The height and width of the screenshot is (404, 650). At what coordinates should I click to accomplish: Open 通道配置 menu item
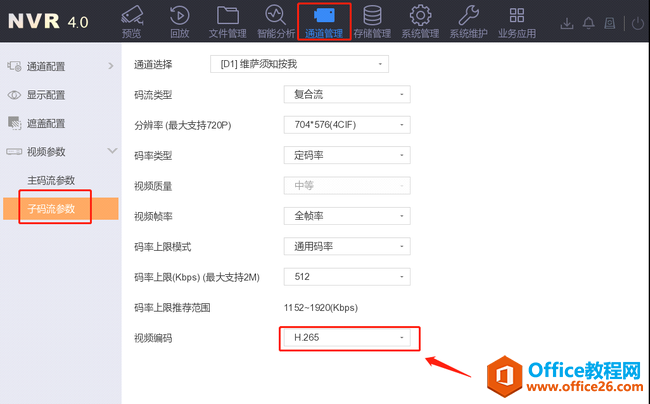(x=46, y=66)
